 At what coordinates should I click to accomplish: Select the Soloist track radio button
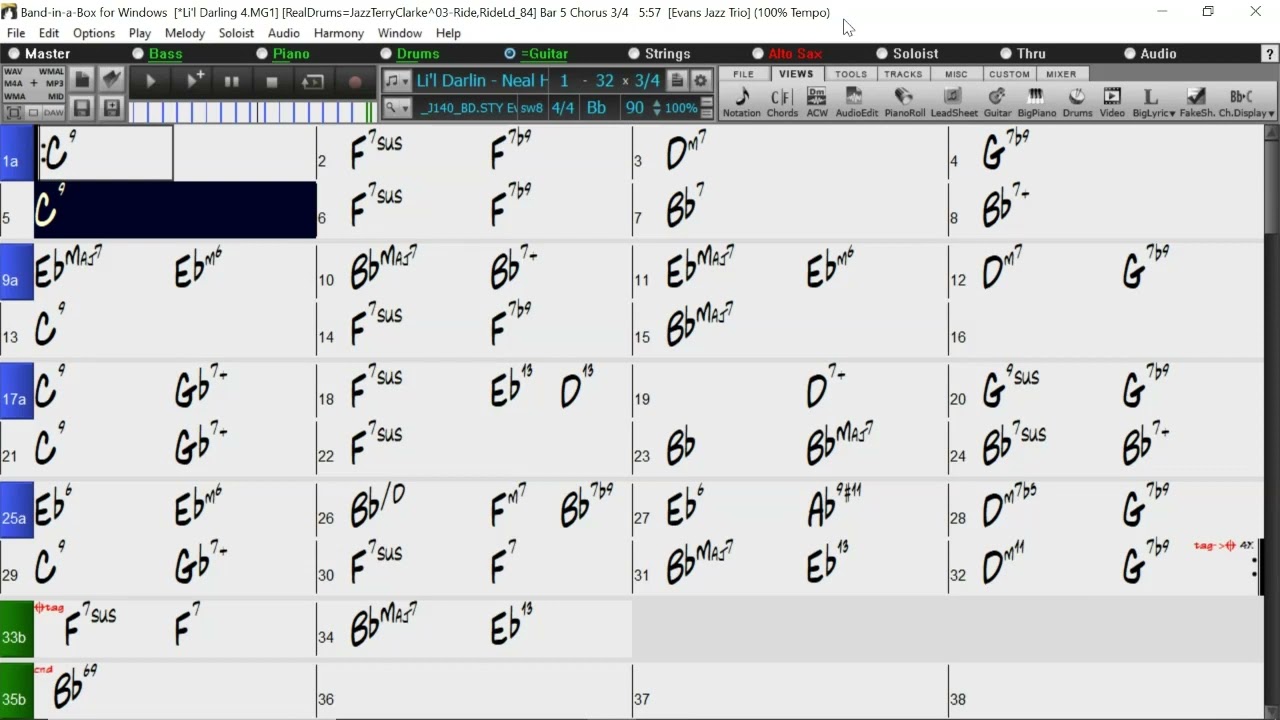tap(882, 54)
